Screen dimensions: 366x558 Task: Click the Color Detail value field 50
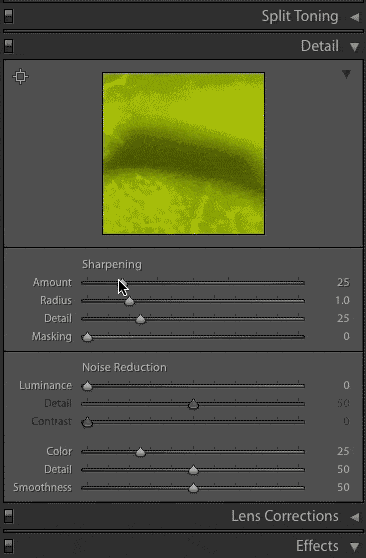343,469
